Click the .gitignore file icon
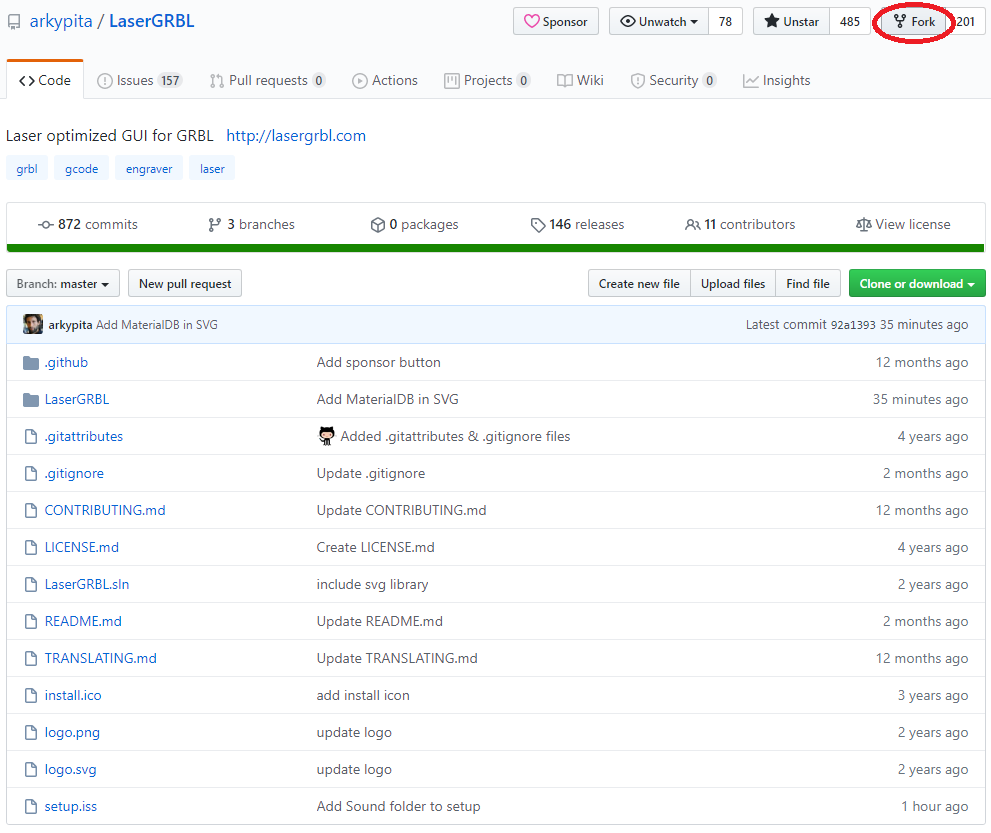 point(31,473)
